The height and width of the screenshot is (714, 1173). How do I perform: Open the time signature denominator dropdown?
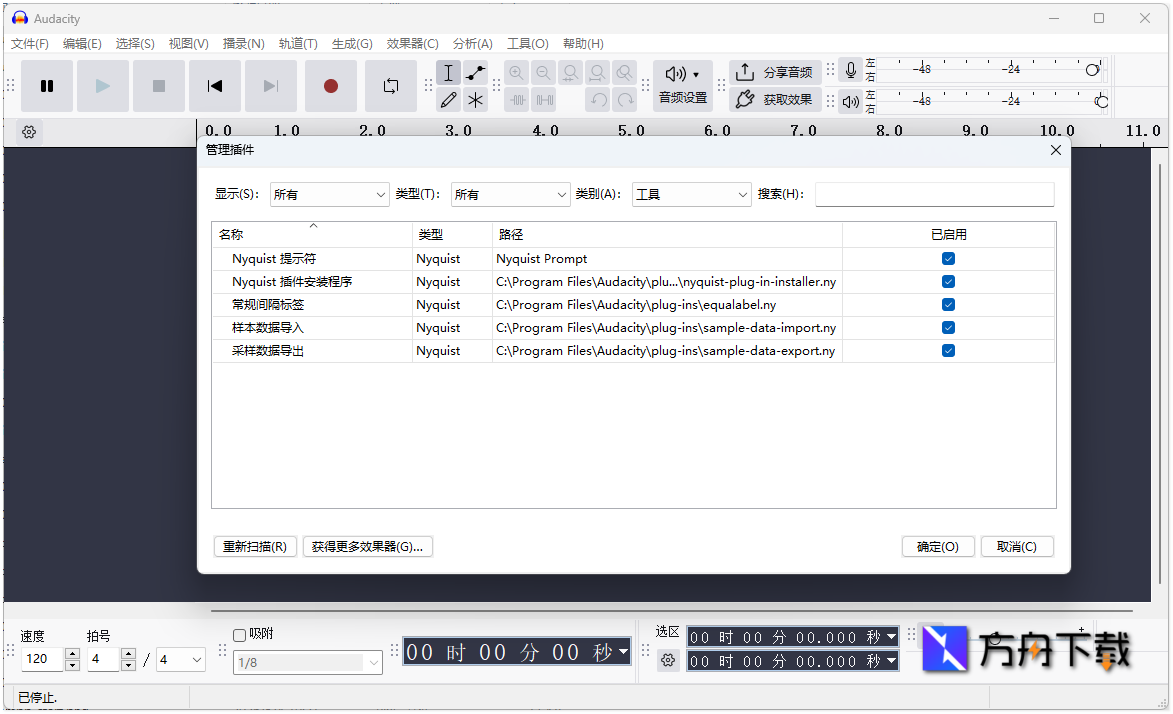click(180, 659)
